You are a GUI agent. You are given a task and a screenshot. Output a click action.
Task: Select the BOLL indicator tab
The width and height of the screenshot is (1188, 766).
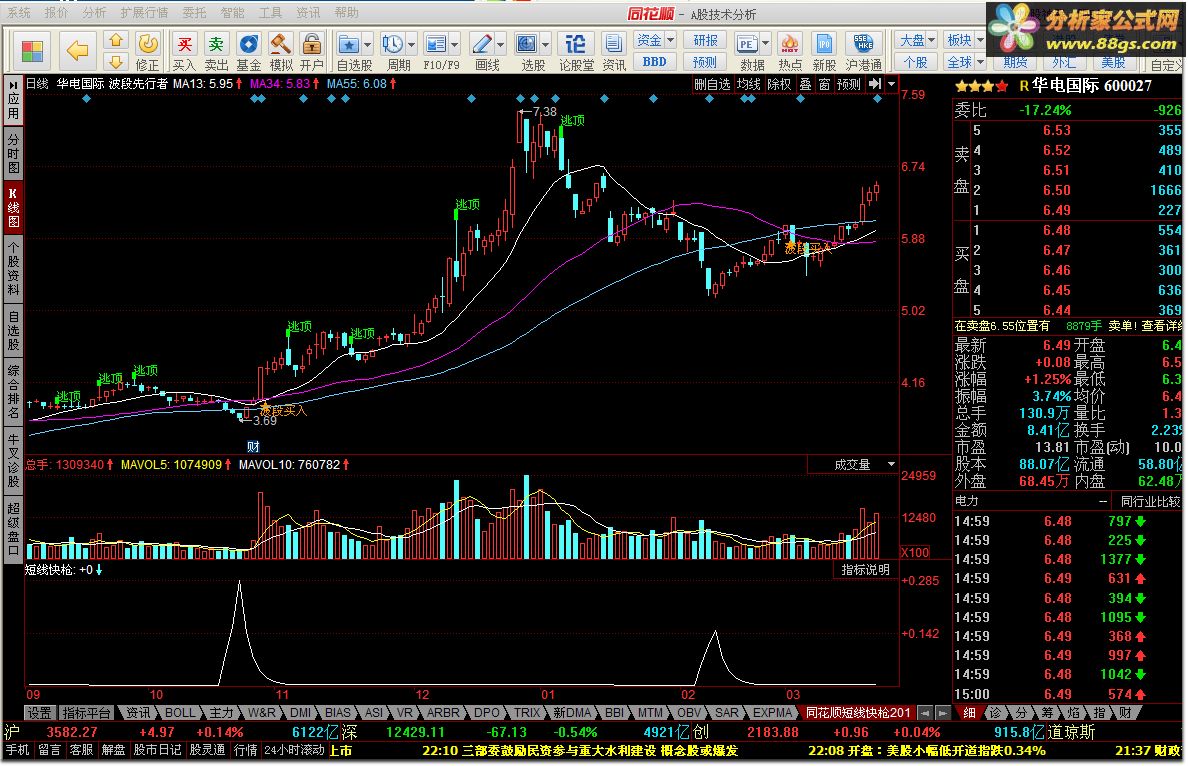click(180, 713)
